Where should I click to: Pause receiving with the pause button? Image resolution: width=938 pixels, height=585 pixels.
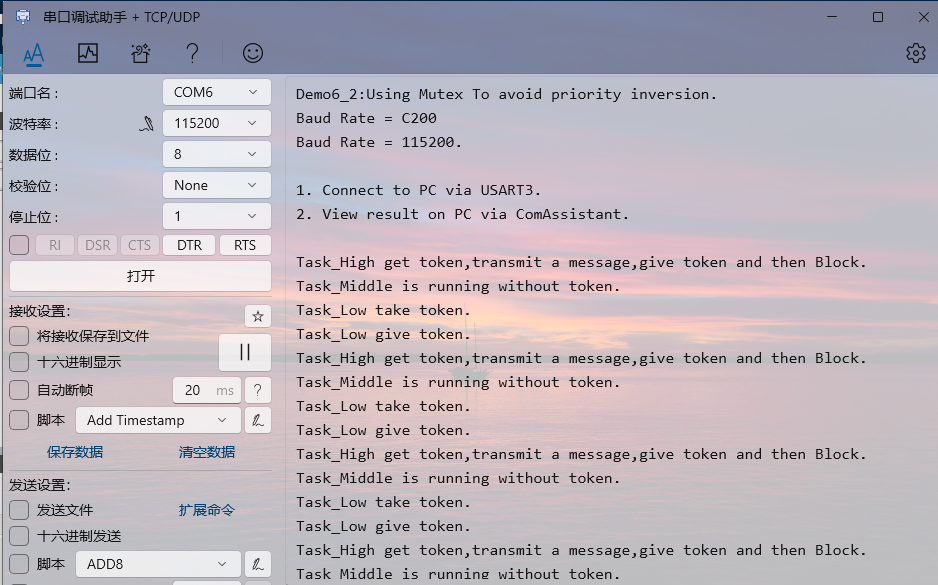pyautogui.click(x=245, y=352)
